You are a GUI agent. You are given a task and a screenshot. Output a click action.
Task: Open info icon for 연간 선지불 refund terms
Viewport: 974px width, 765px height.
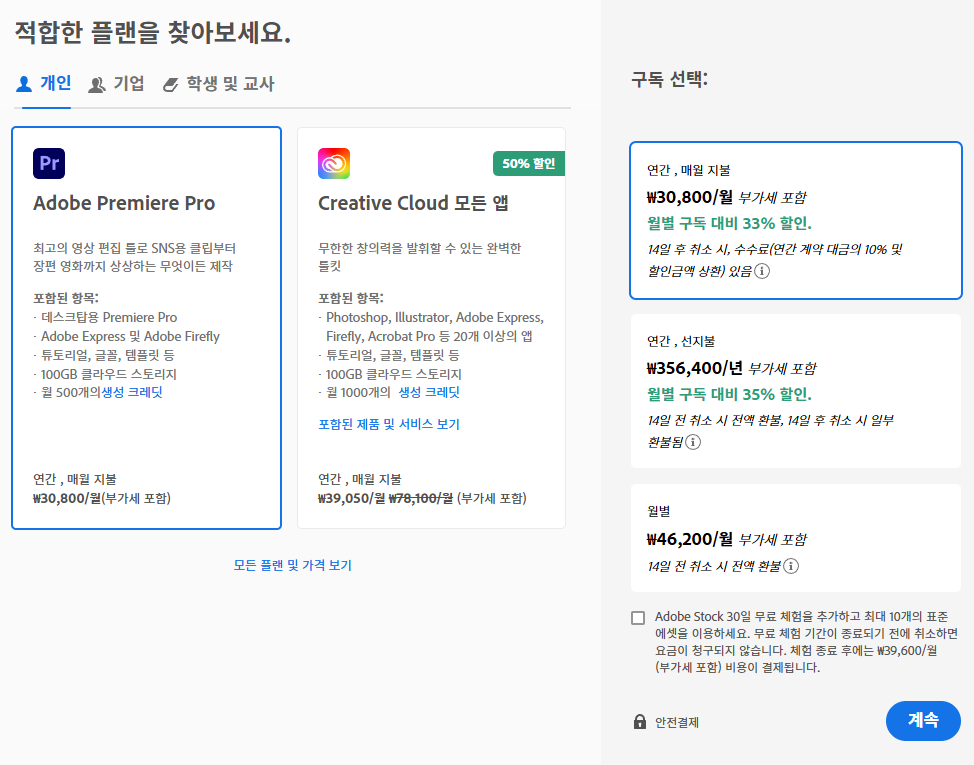[693, 441]
